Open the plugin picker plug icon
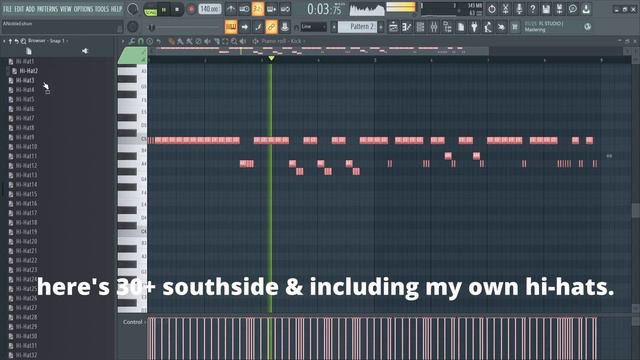 tap(474, 27)
